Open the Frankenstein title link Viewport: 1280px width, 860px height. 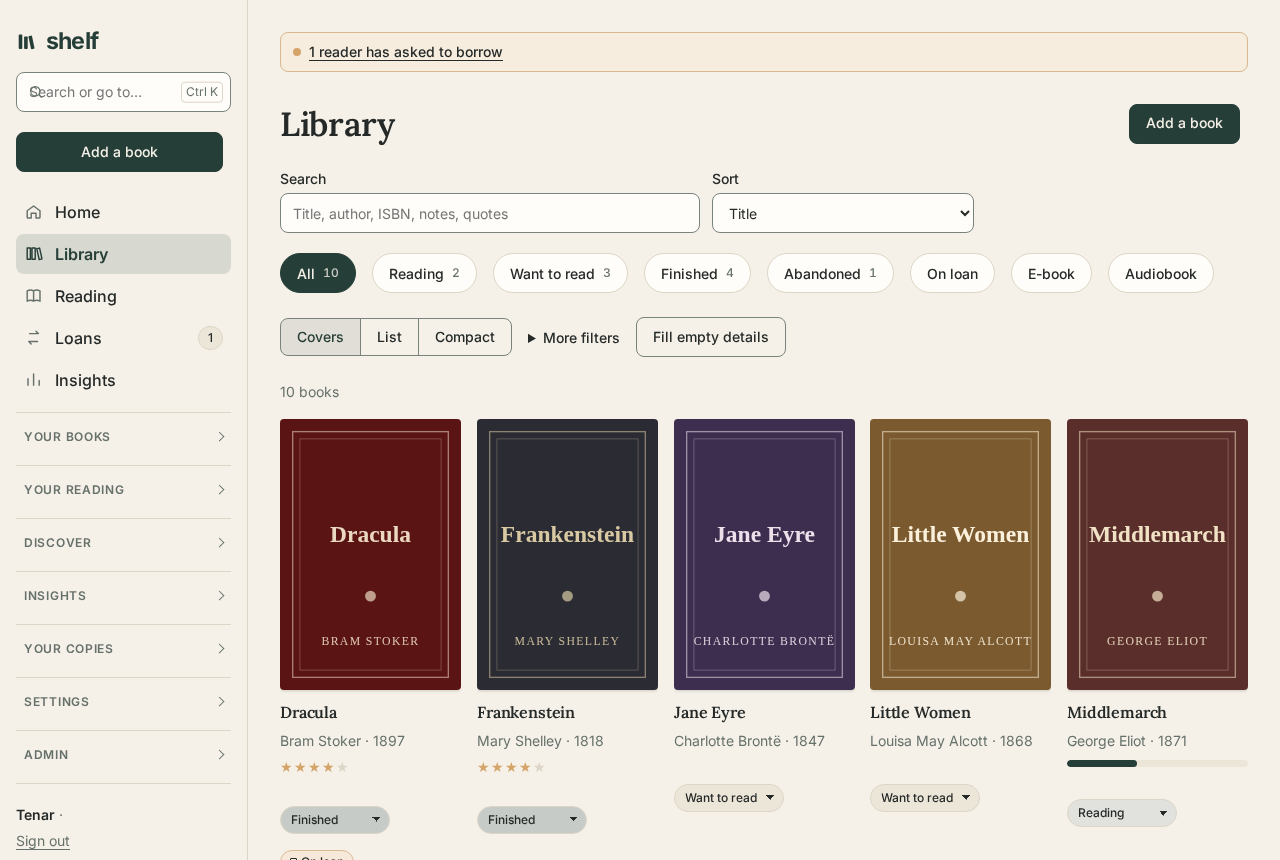526,712
